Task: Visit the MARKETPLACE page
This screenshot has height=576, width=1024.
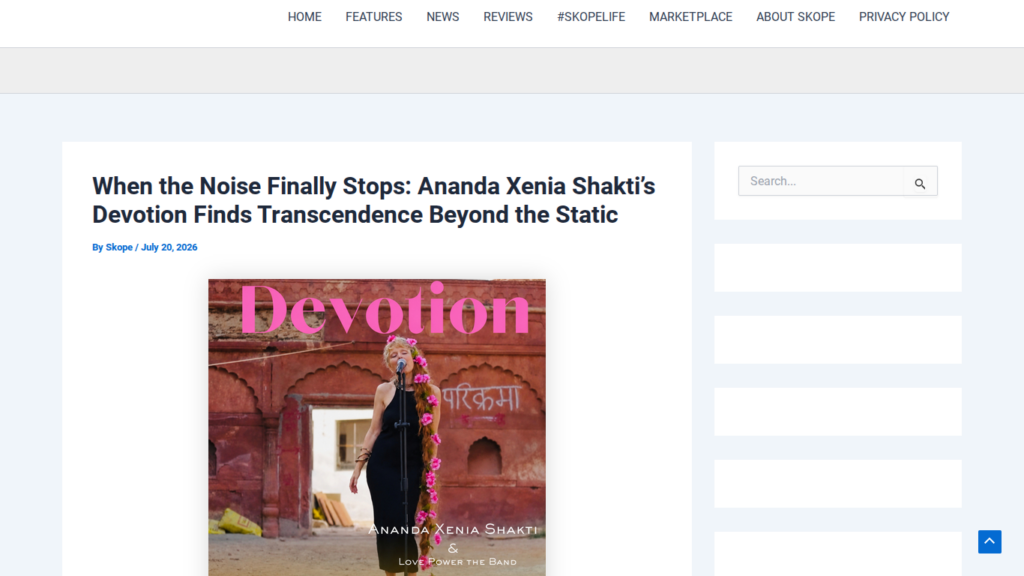Action: click(x=690, y=17)
